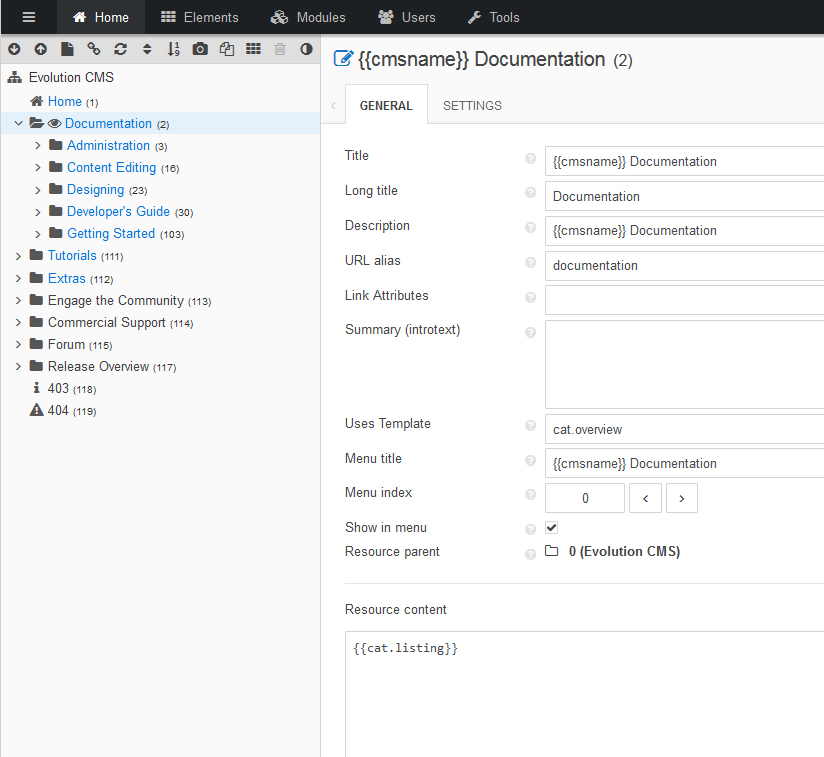
Task: Open elements grid icon in tree toolbar
Action: click(253, 49)
